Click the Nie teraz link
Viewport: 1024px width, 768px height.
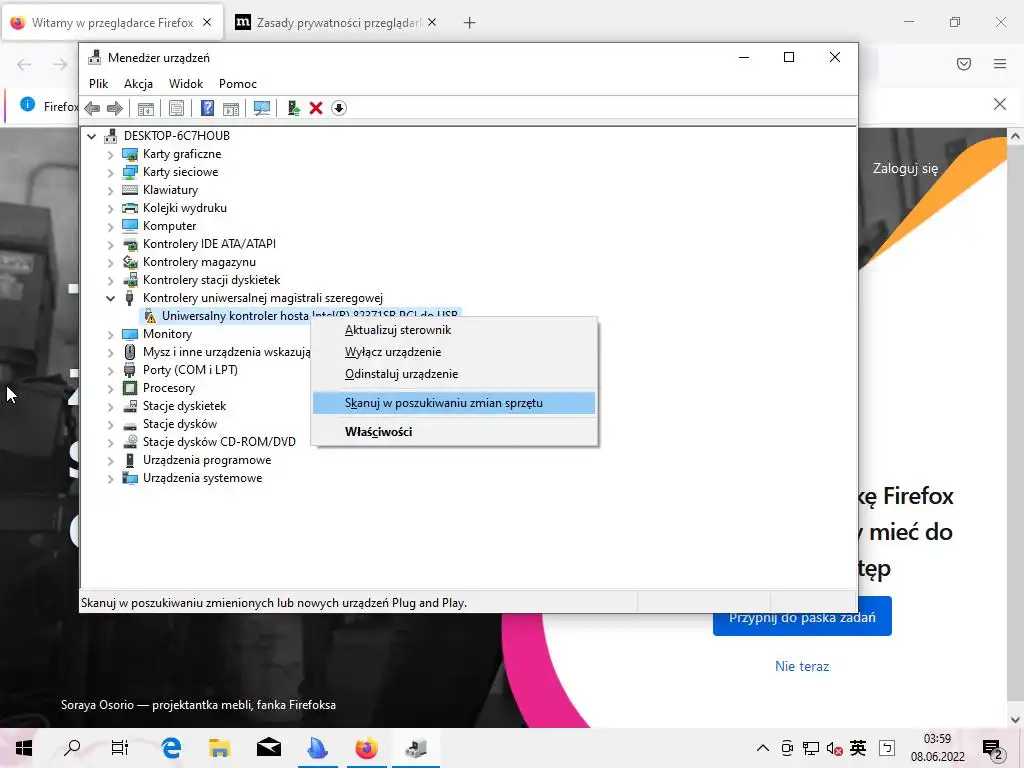tap(802, 666)
